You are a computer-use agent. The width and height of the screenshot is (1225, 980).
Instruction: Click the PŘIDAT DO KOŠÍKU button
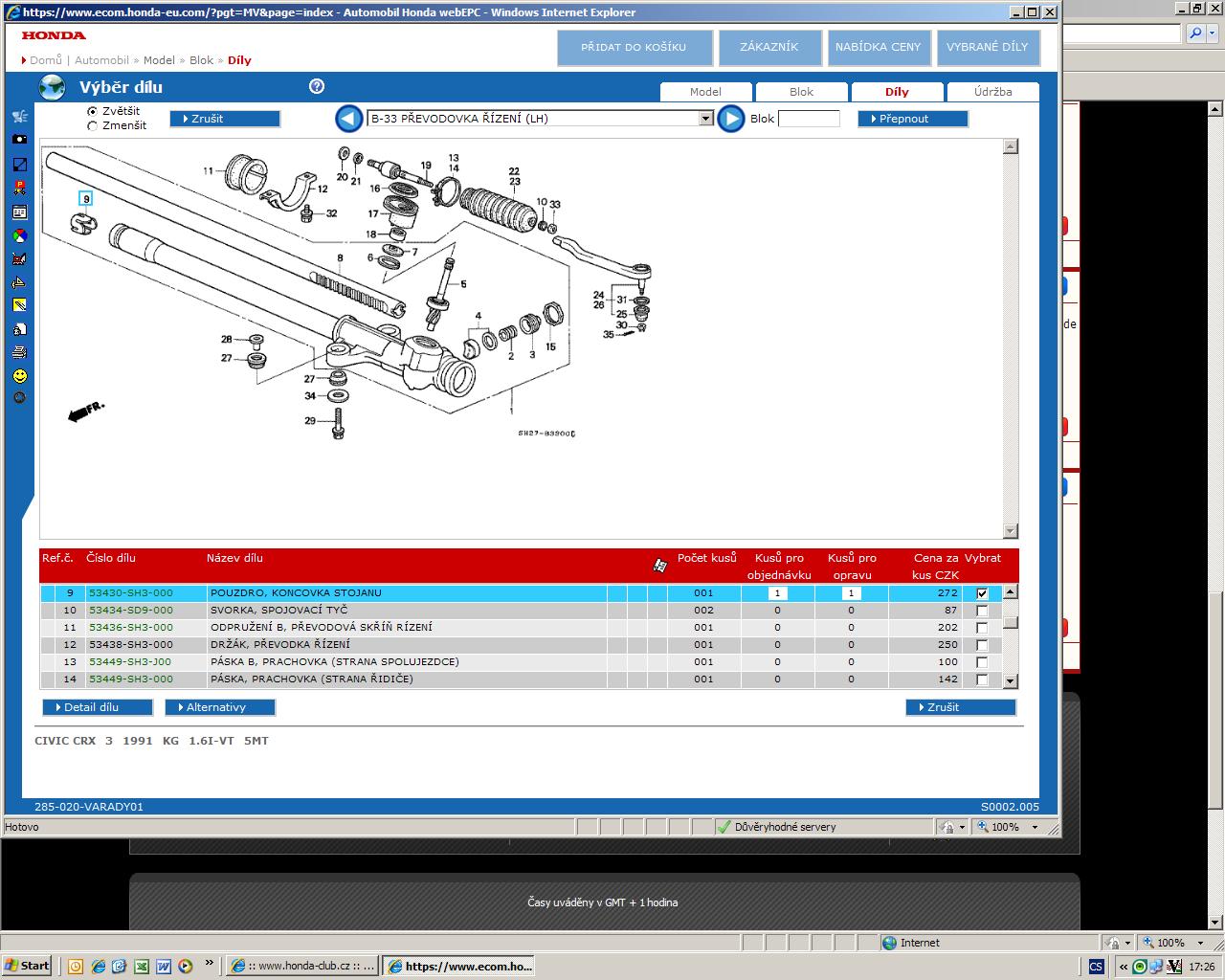pos(634,47)
